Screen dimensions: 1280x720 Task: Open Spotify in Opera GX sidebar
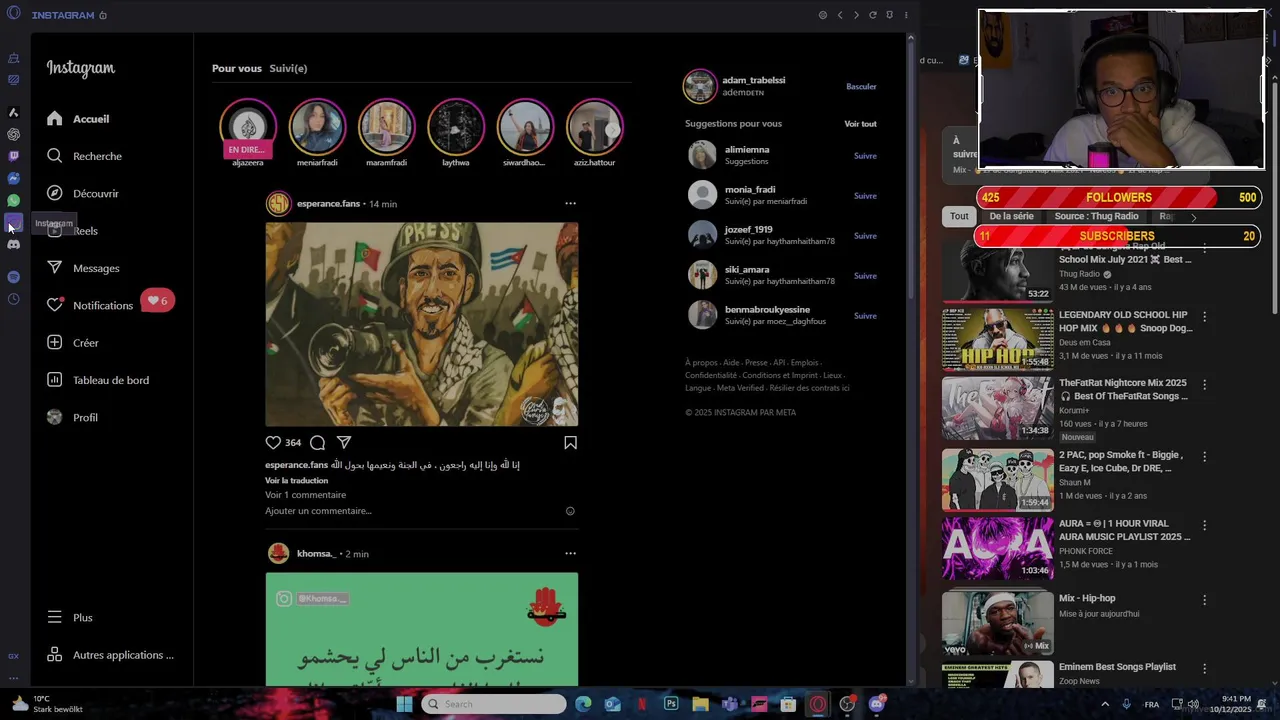13,277
